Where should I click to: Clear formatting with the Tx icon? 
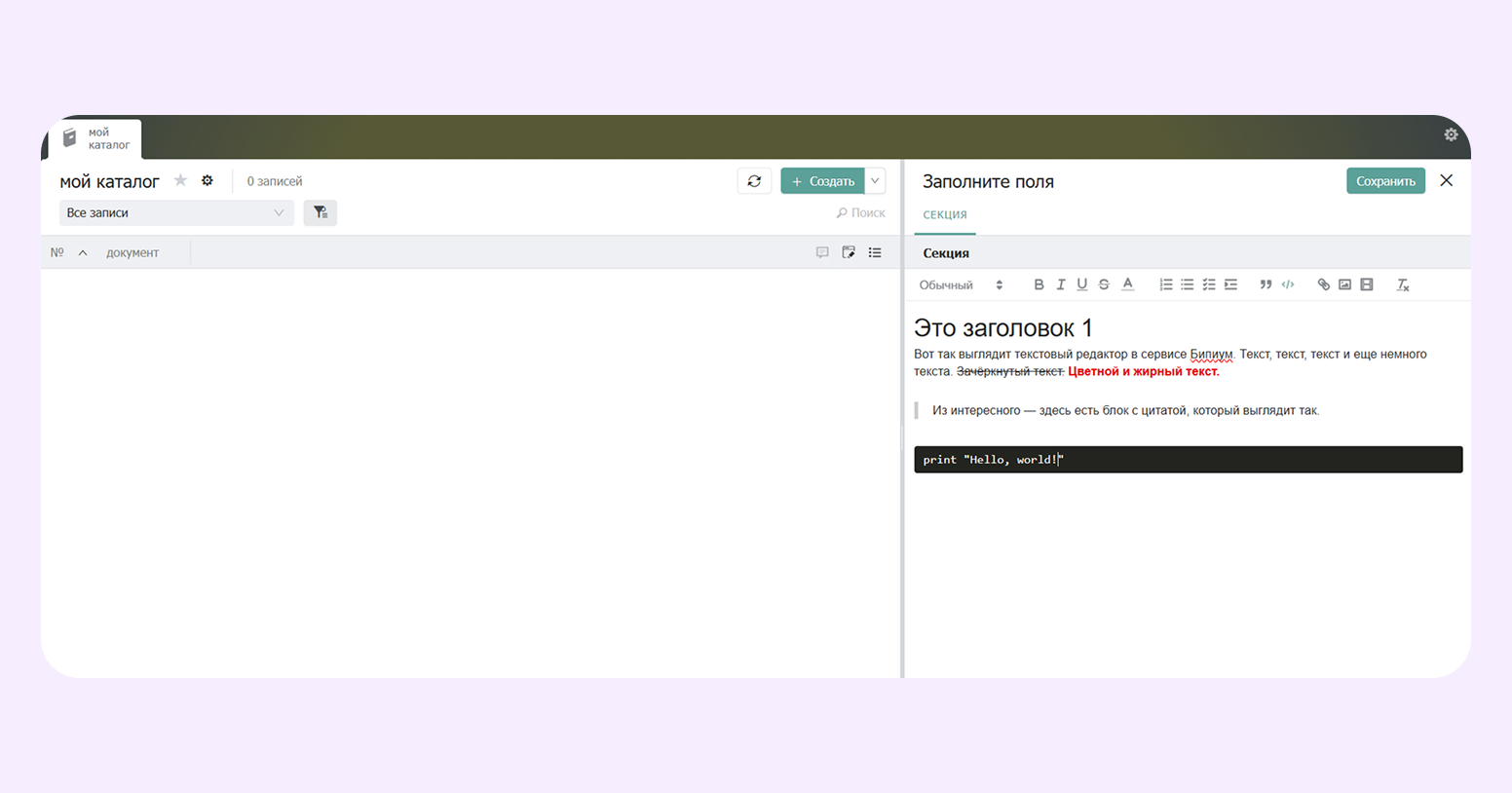1403,283
